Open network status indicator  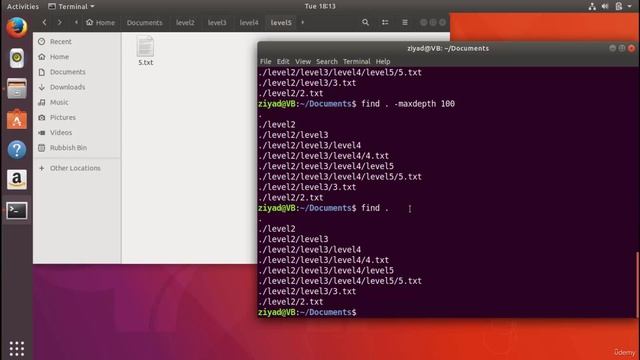(592, 6)
